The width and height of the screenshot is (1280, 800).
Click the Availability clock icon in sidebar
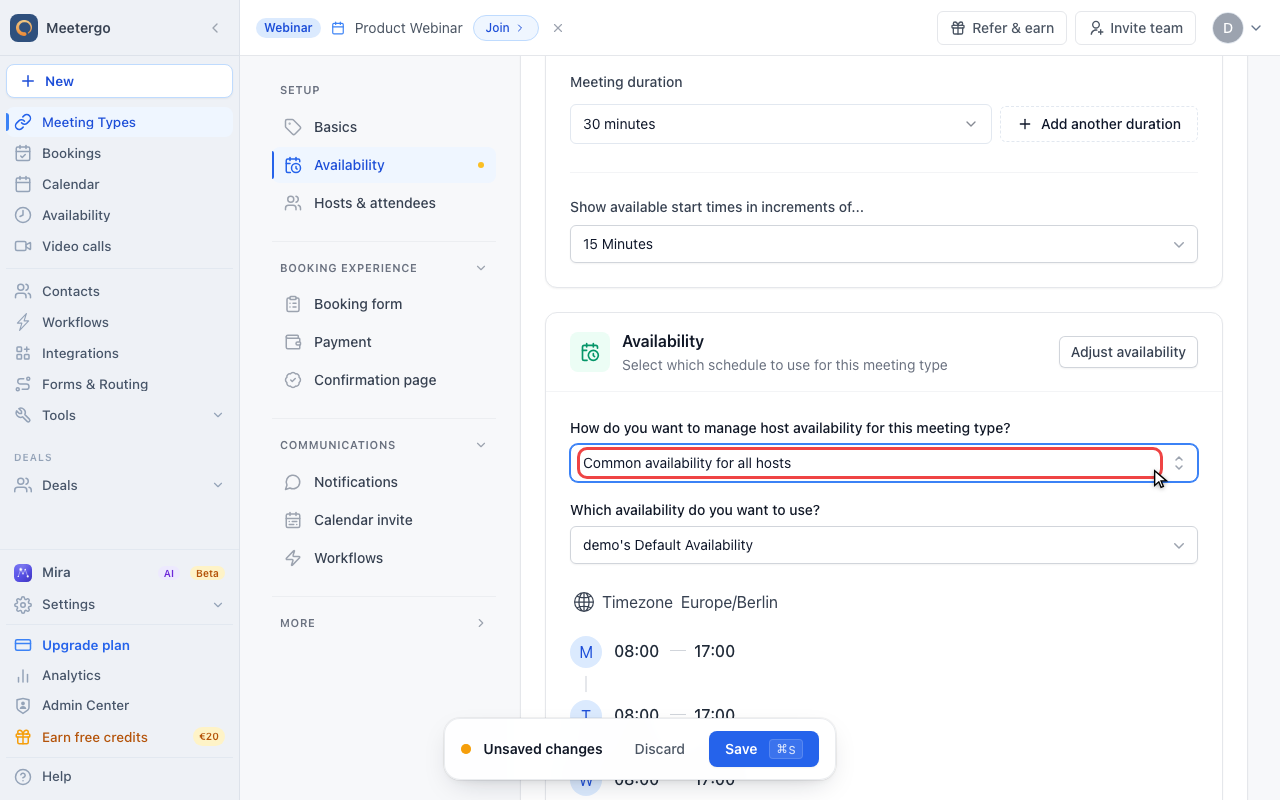point(23,215)
